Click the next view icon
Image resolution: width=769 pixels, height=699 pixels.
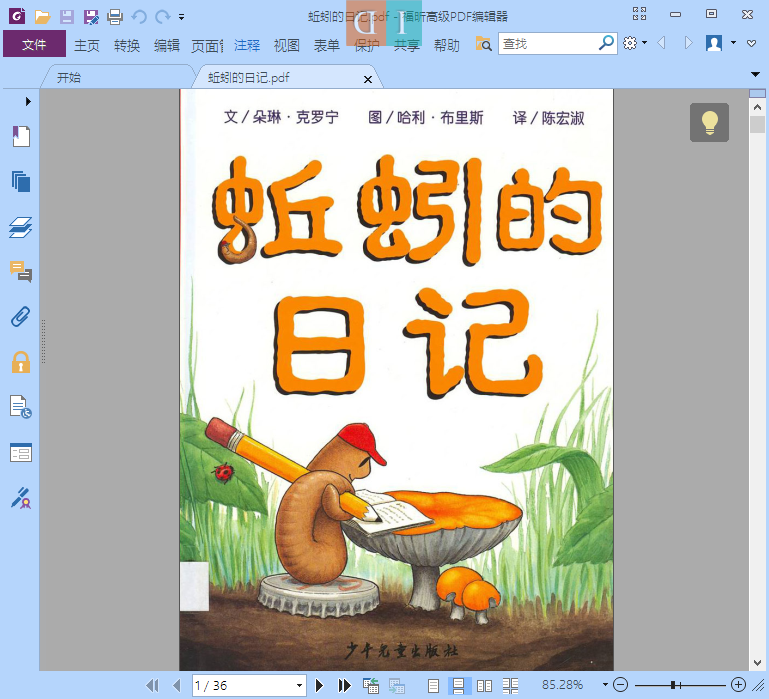pyautogui.click(x=396, y=685)
